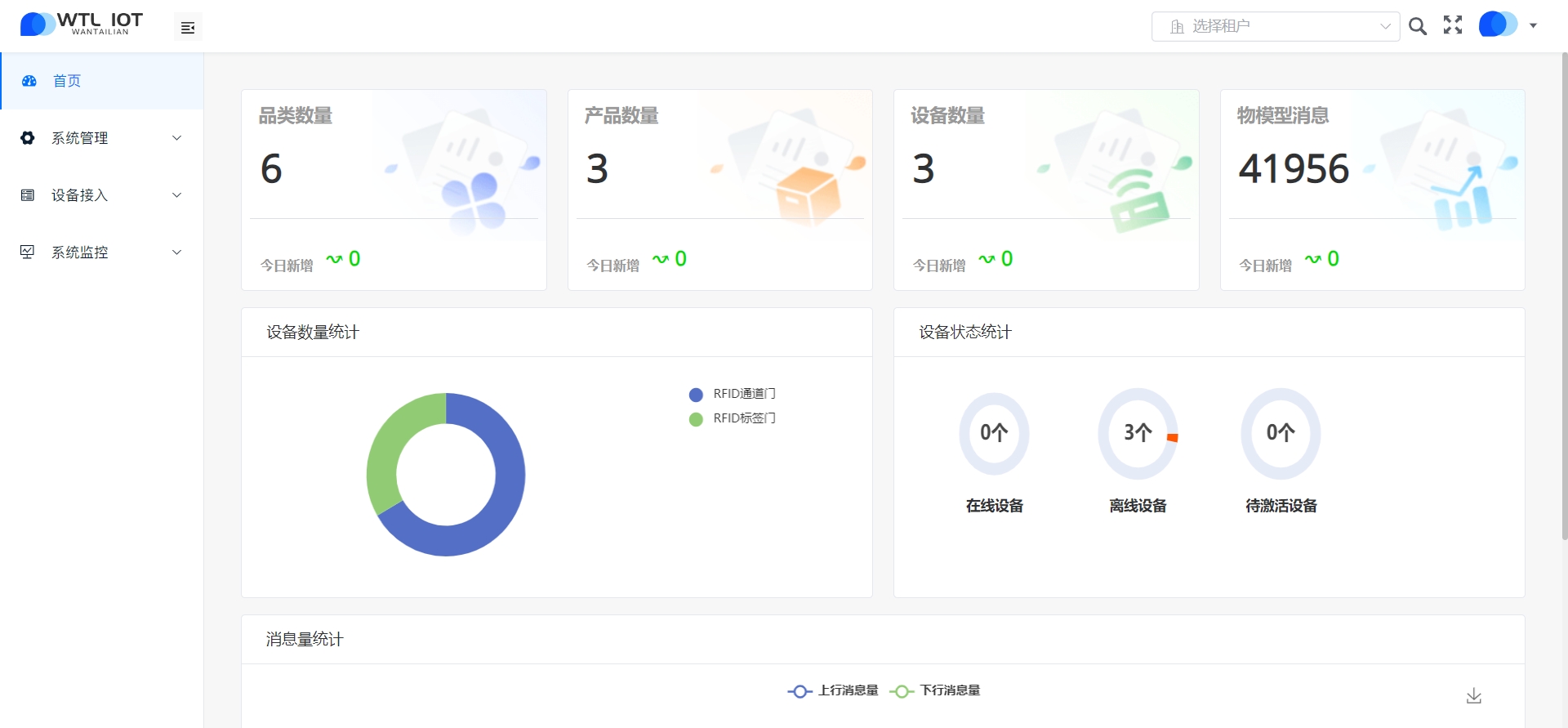
Task: Click the green RFID标签门 legend swatch
Action: point(696,419)
